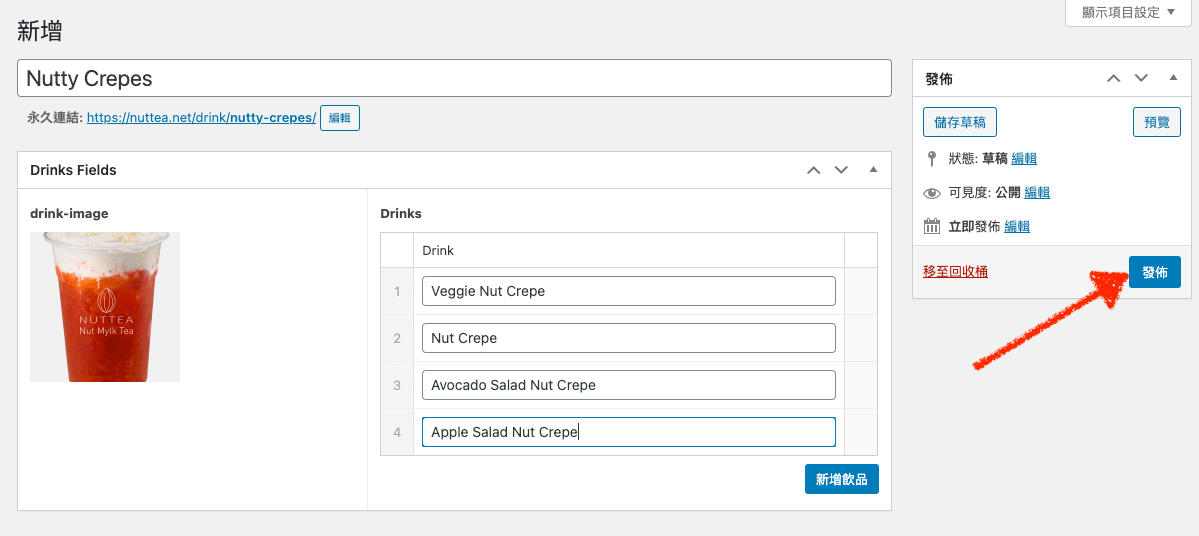
Task: Click the 儲存草稿 save draft button
Action: click(x=960, y=122)
